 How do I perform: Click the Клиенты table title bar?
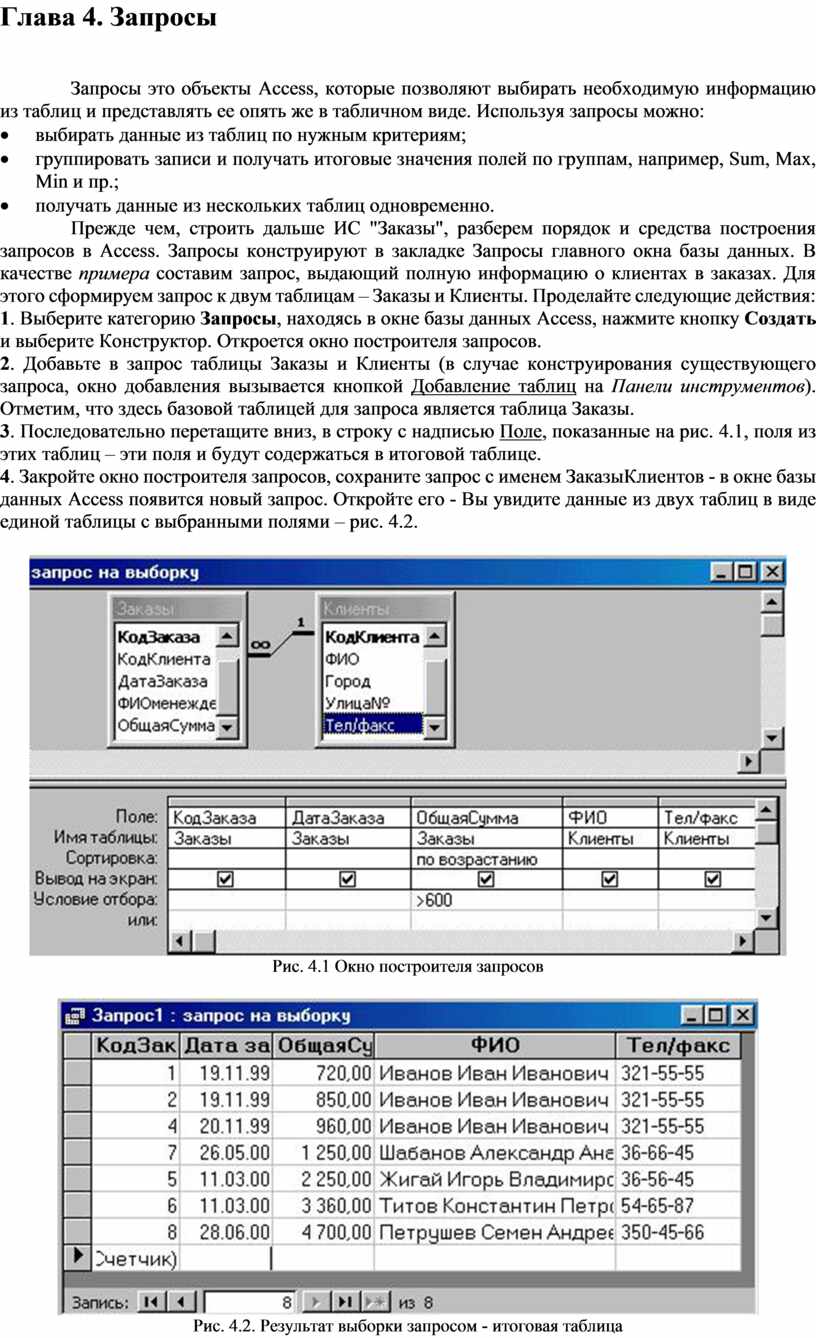pos(384,608)
